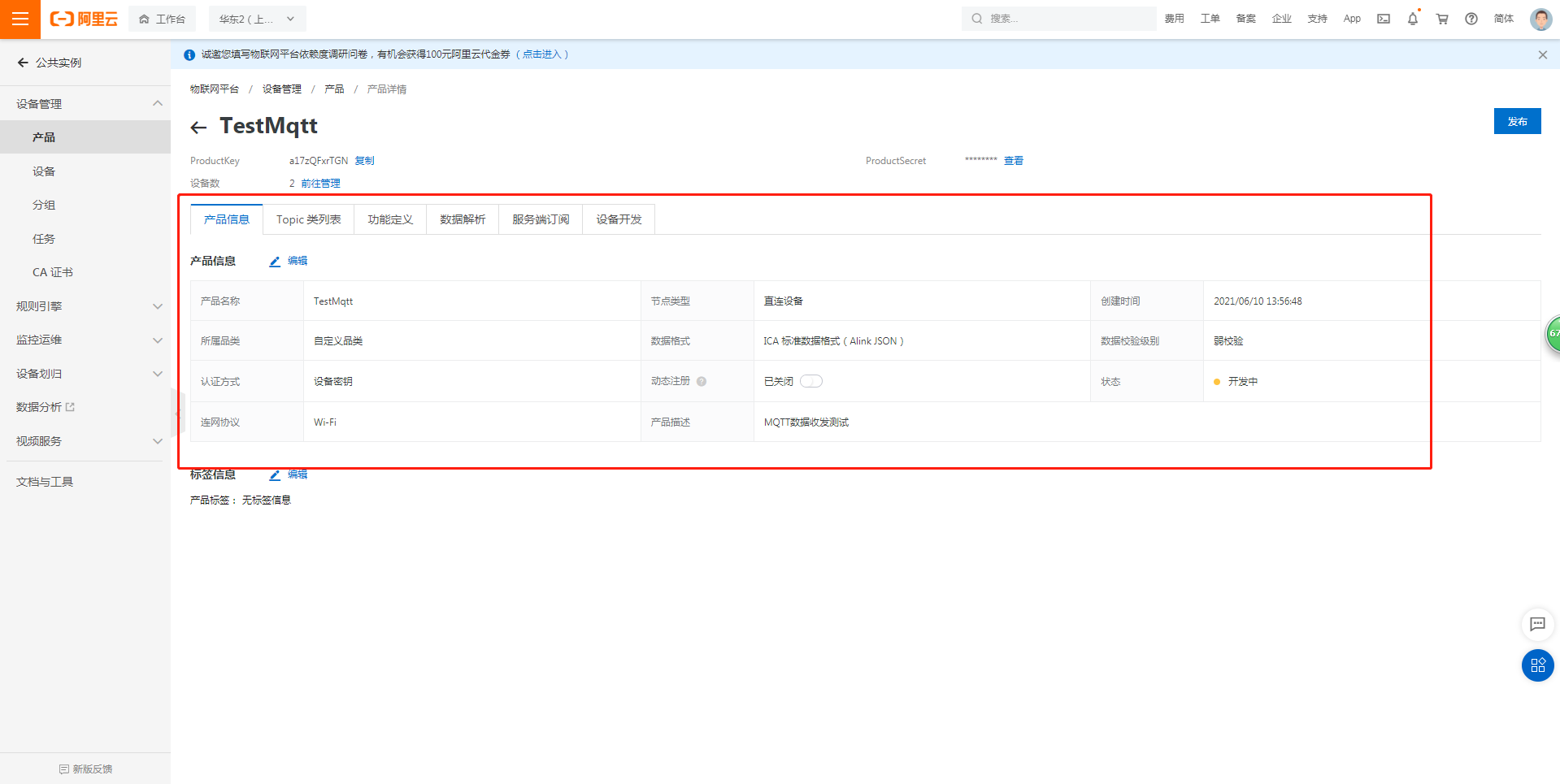This screenshot has width=1560, height=784.
Task: Copy the ProductKey via 复制 link
Action: point(364,161)
